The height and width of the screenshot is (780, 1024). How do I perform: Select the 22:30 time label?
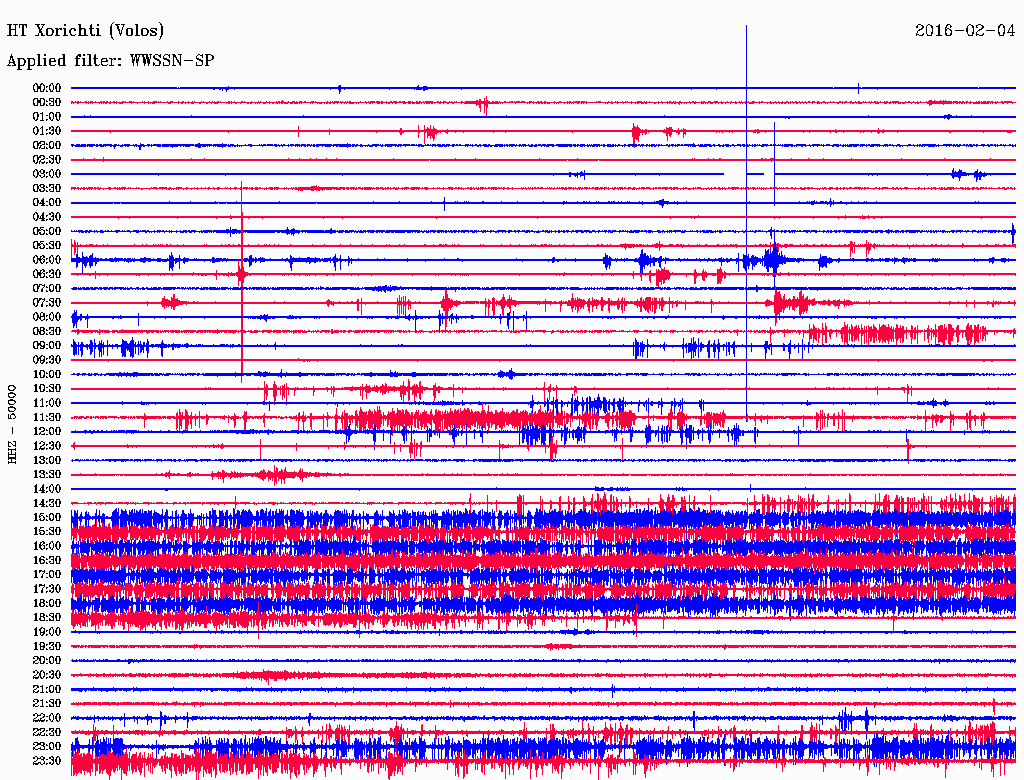47,732
